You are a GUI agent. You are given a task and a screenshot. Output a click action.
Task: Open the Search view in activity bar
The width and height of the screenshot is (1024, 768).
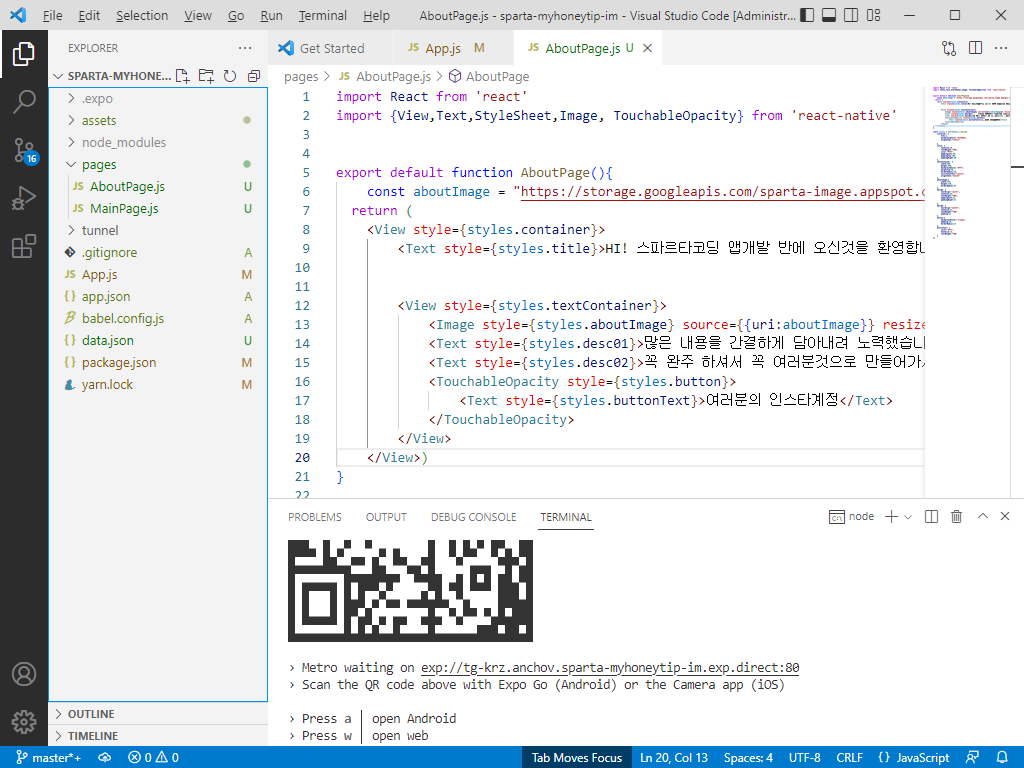pos(24,102)
